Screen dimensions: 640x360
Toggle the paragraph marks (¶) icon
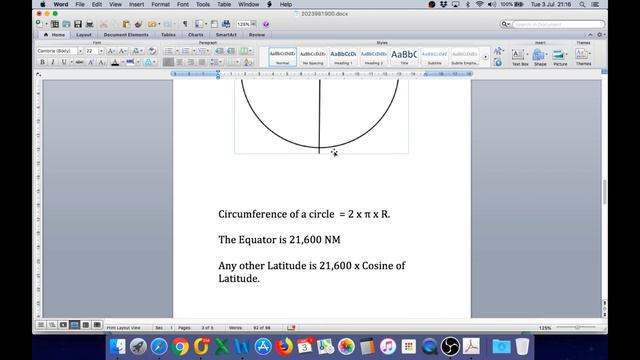tap(185, 24)
